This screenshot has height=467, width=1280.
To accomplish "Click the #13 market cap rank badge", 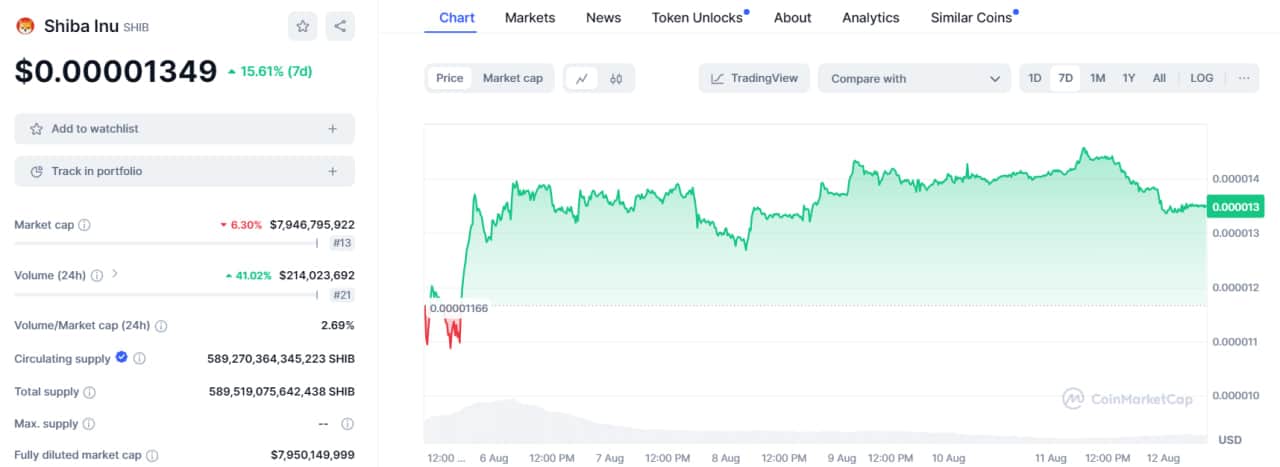I will point(341,243).
